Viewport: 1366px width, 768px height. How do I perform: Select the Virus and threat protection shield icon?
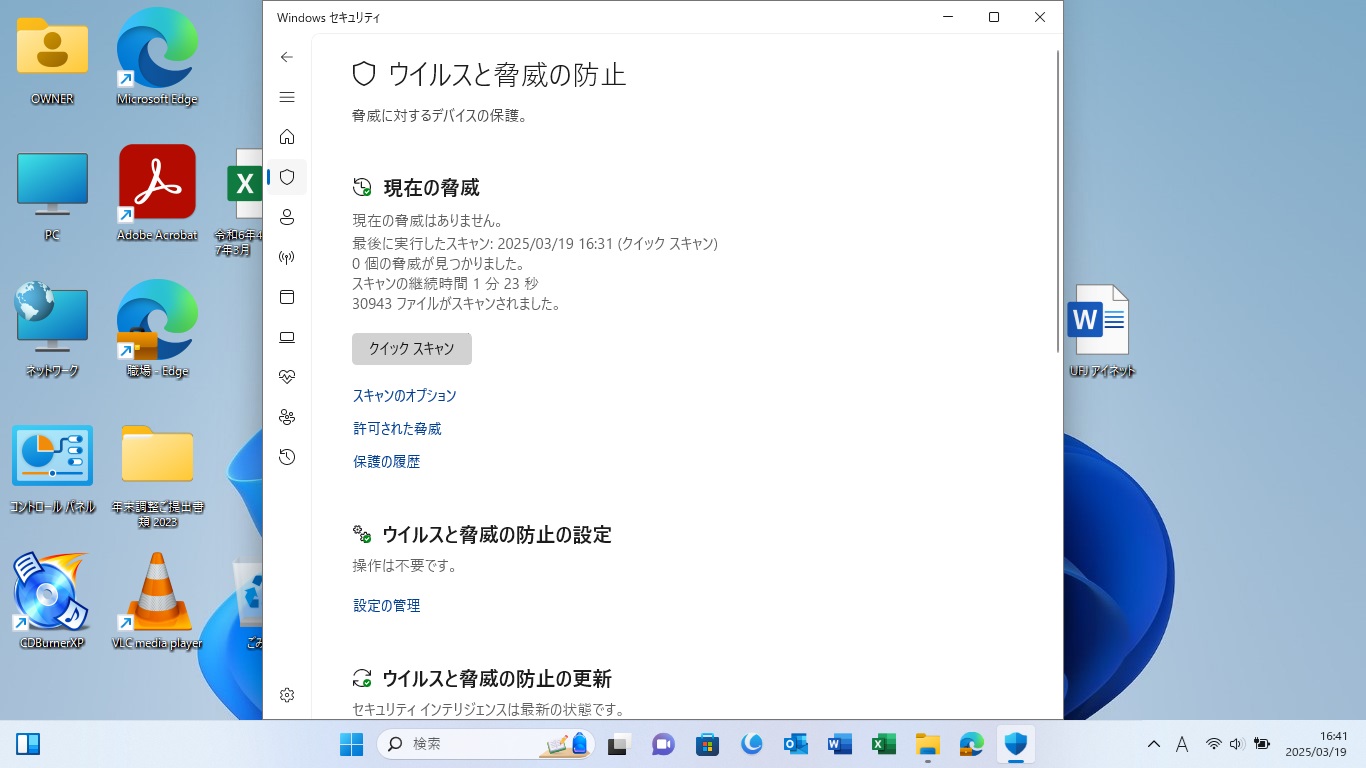click(x=287, y=177)
